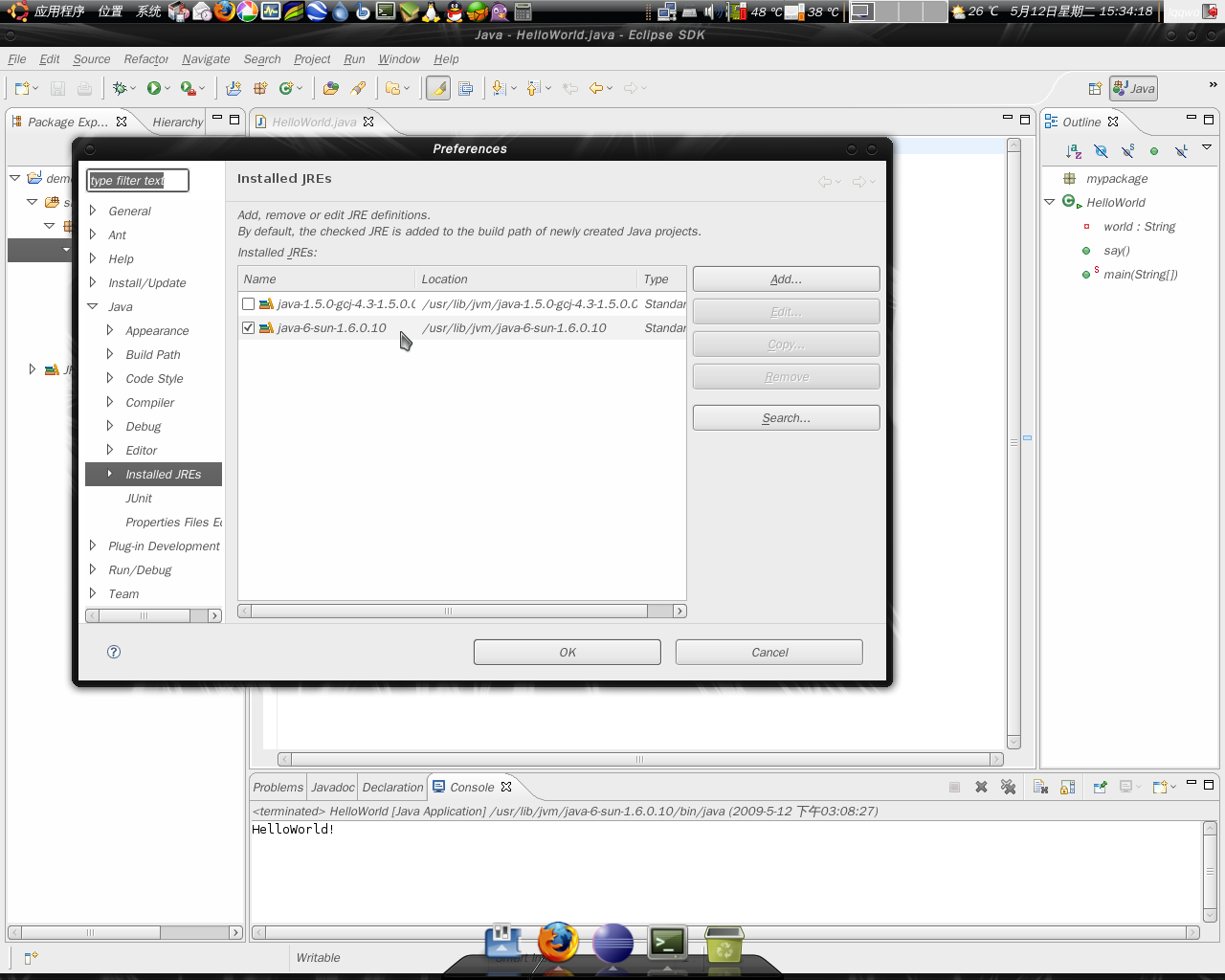Open the Window menu

(x=399, y=59)
